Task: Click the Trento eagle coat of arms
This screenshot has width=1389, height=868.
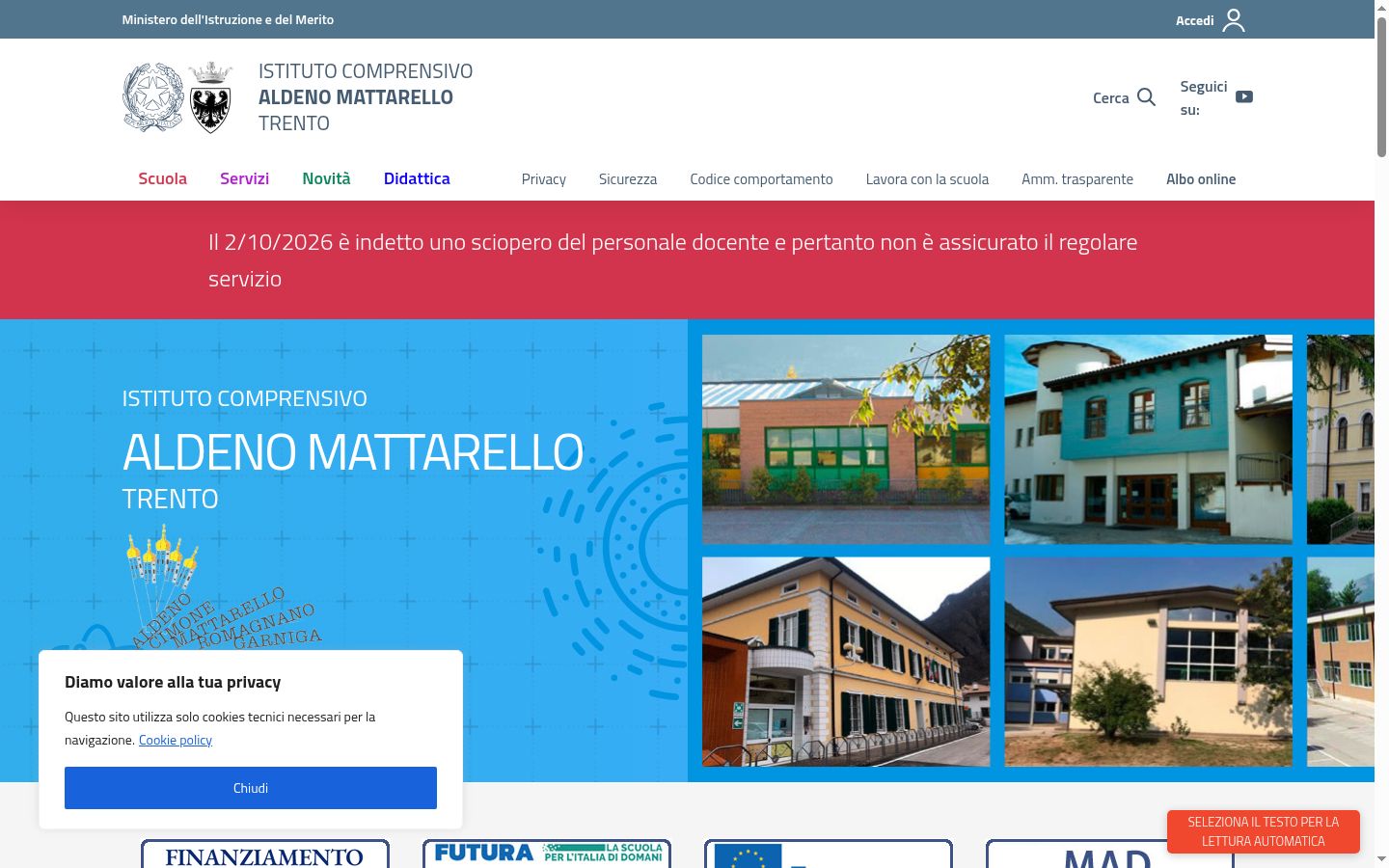Action: tap(210, 97)
